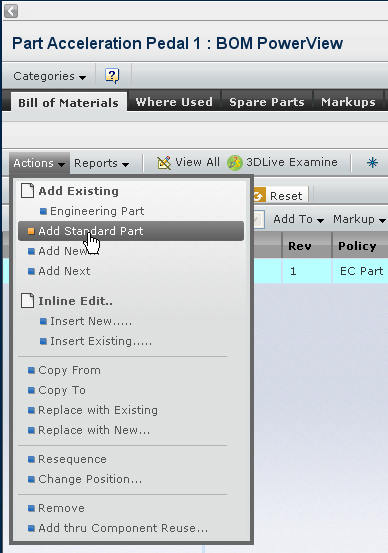Select Replace with Existing
This screenshot has height=553, width=388.
pos(98,410)
